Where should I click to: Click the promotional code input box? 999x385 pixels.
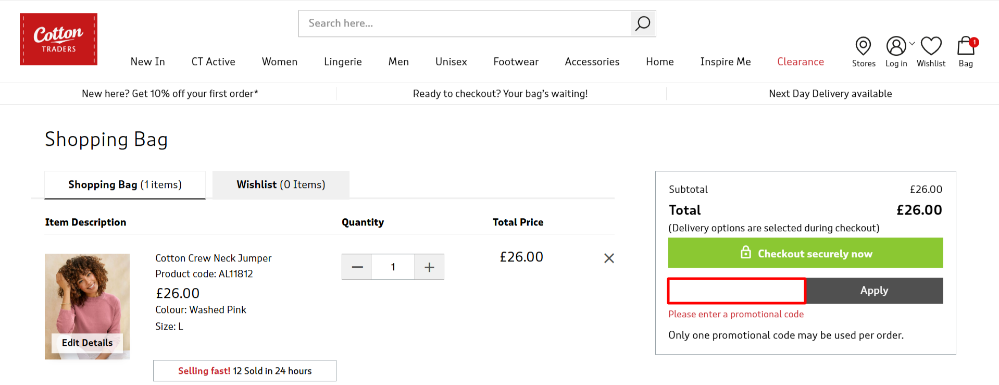click(737, 291)
